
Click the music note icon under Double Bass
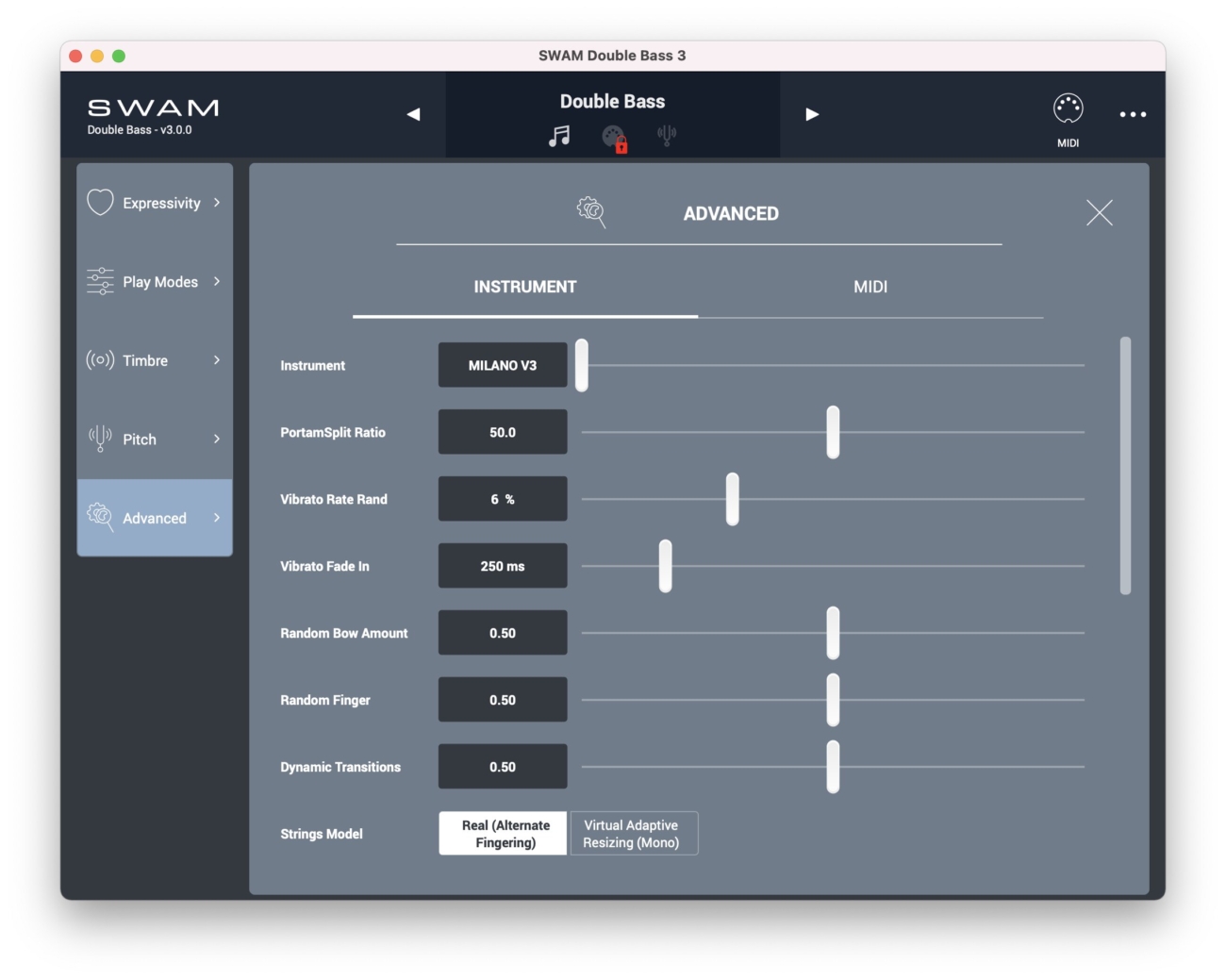[x=559, y=137]
